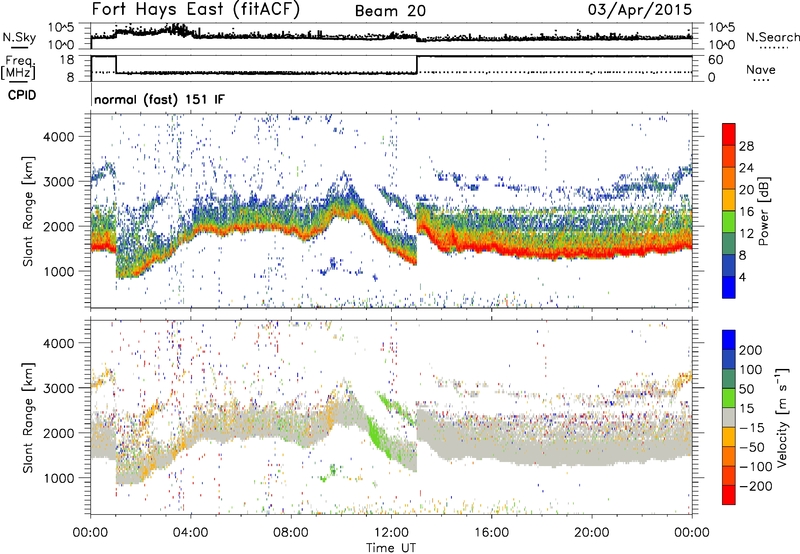This screenshot has height=554, width=800.
Task: Click the 'Power [dB]' colorbar label
Action: [x=764, y=211]
